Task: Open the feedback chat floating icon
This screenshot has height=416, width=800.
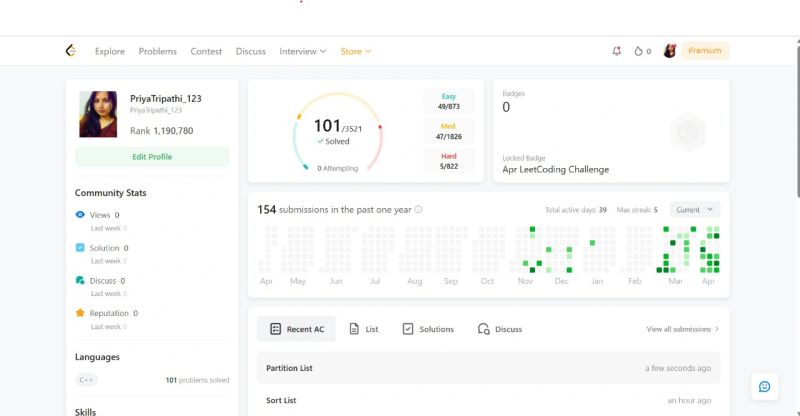Action: tap(764, 386)
